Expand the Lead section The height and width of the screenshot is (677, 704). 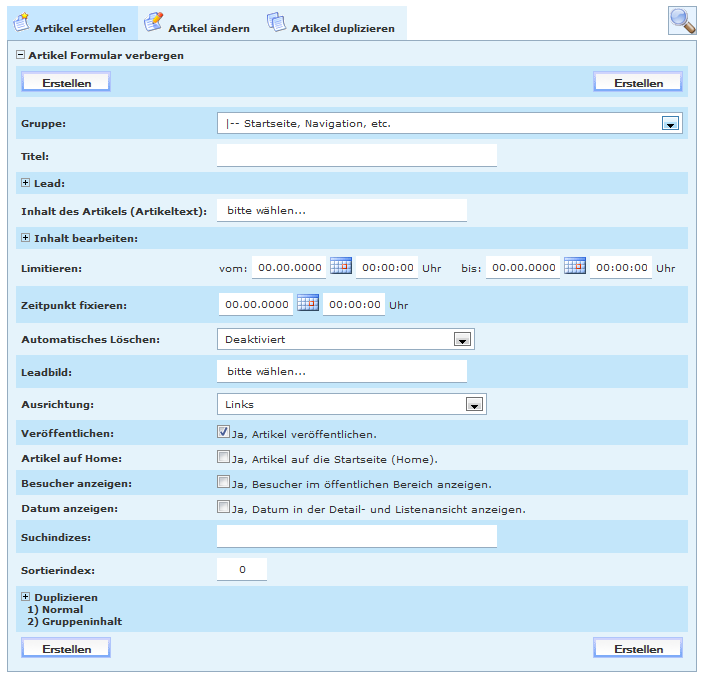26,183
